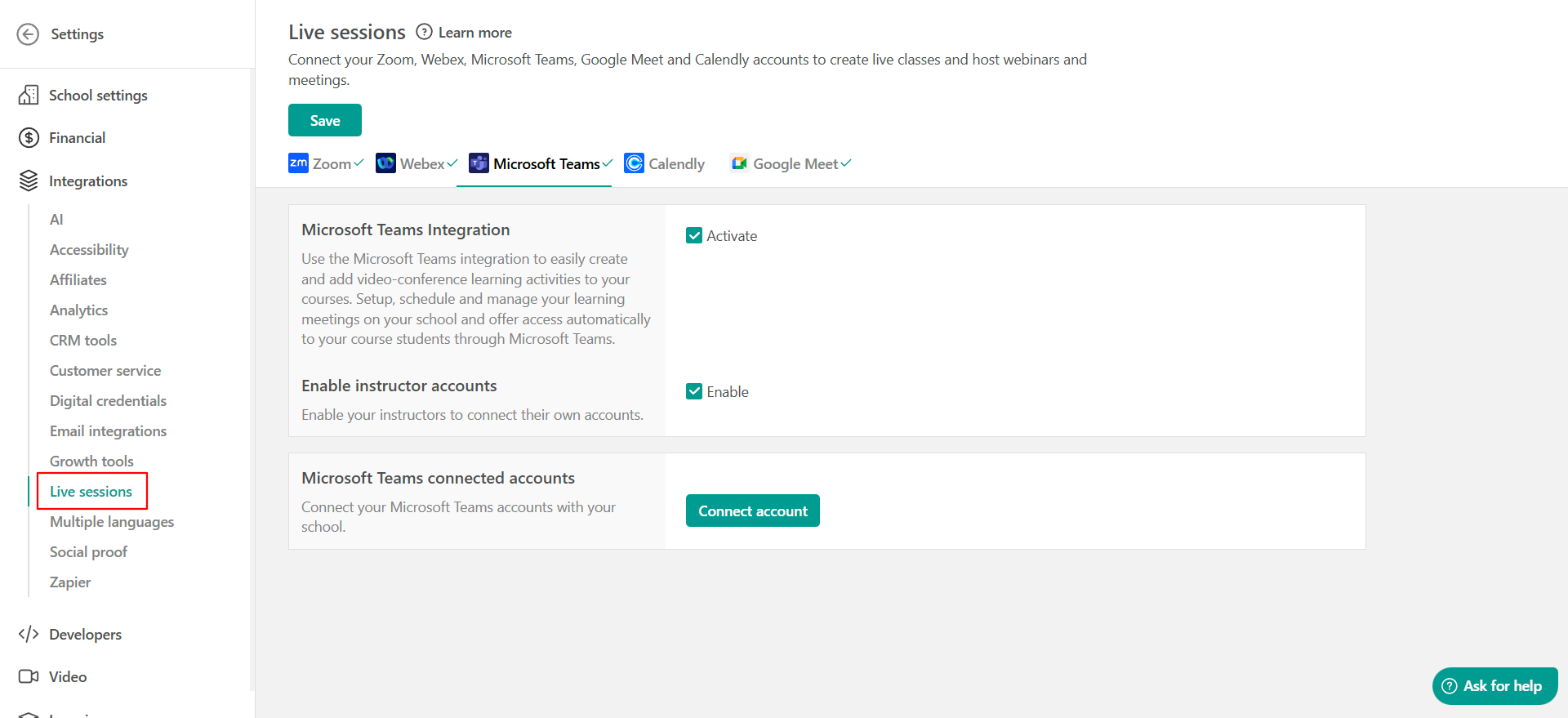Open the Learn more link

coord(475,33)
